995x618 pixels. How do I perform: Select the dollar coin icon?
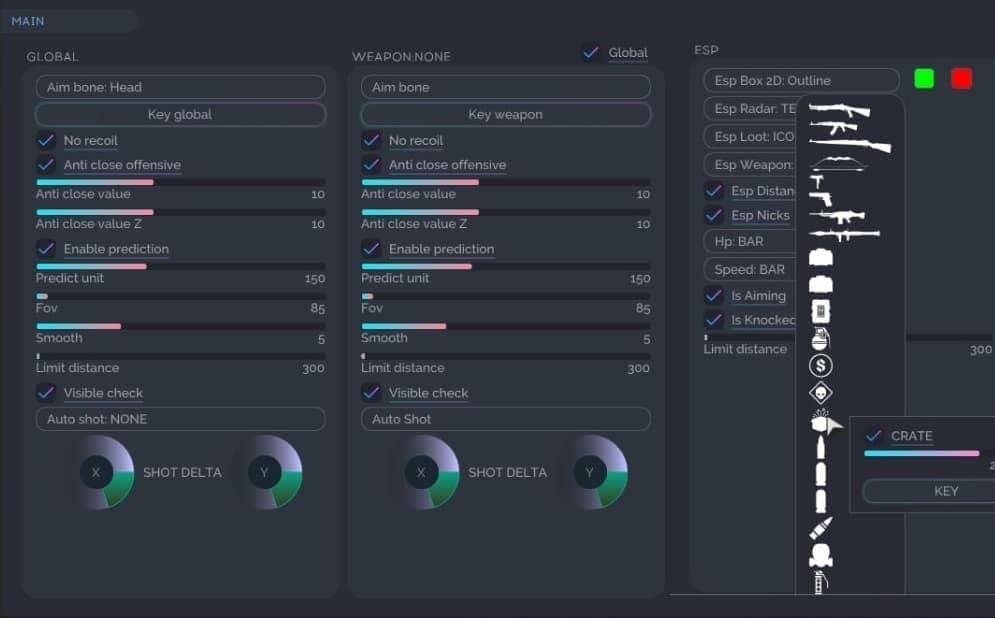click(820, 366)
